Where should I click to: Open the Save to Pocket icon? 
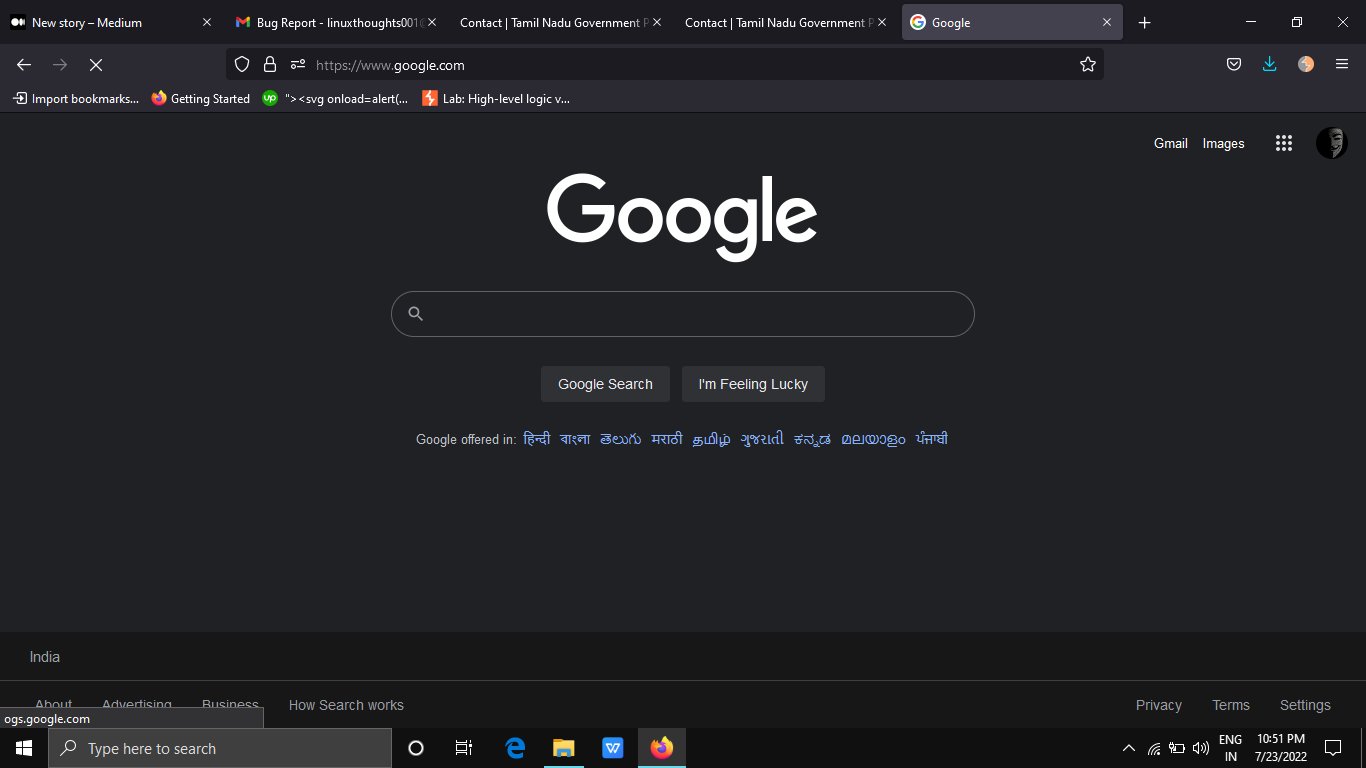click(1234, 64)
